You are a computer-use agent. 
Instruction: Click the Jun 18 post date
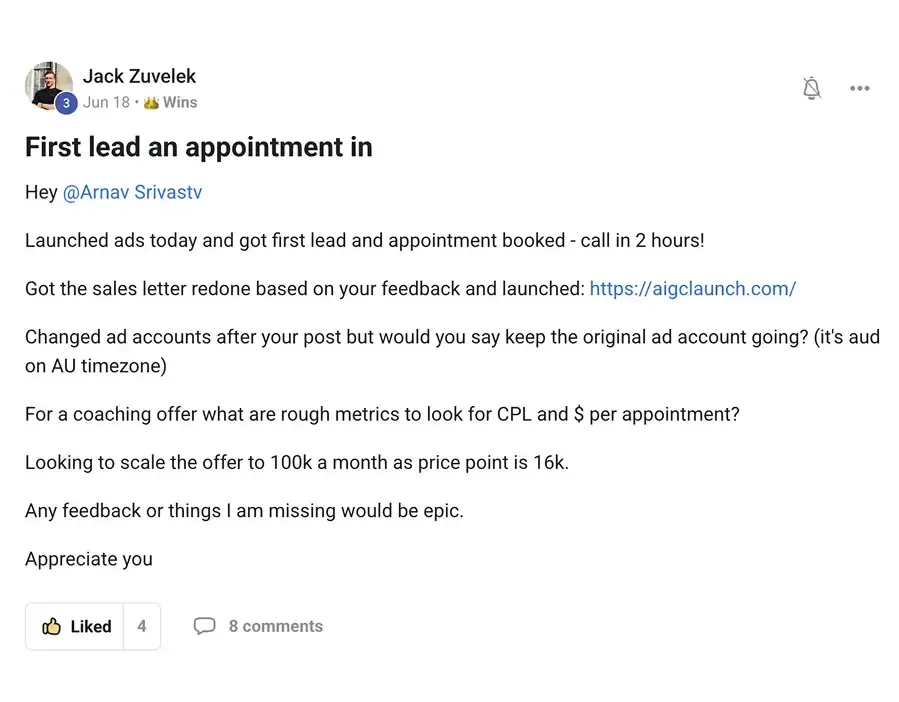tap(106, 102)
